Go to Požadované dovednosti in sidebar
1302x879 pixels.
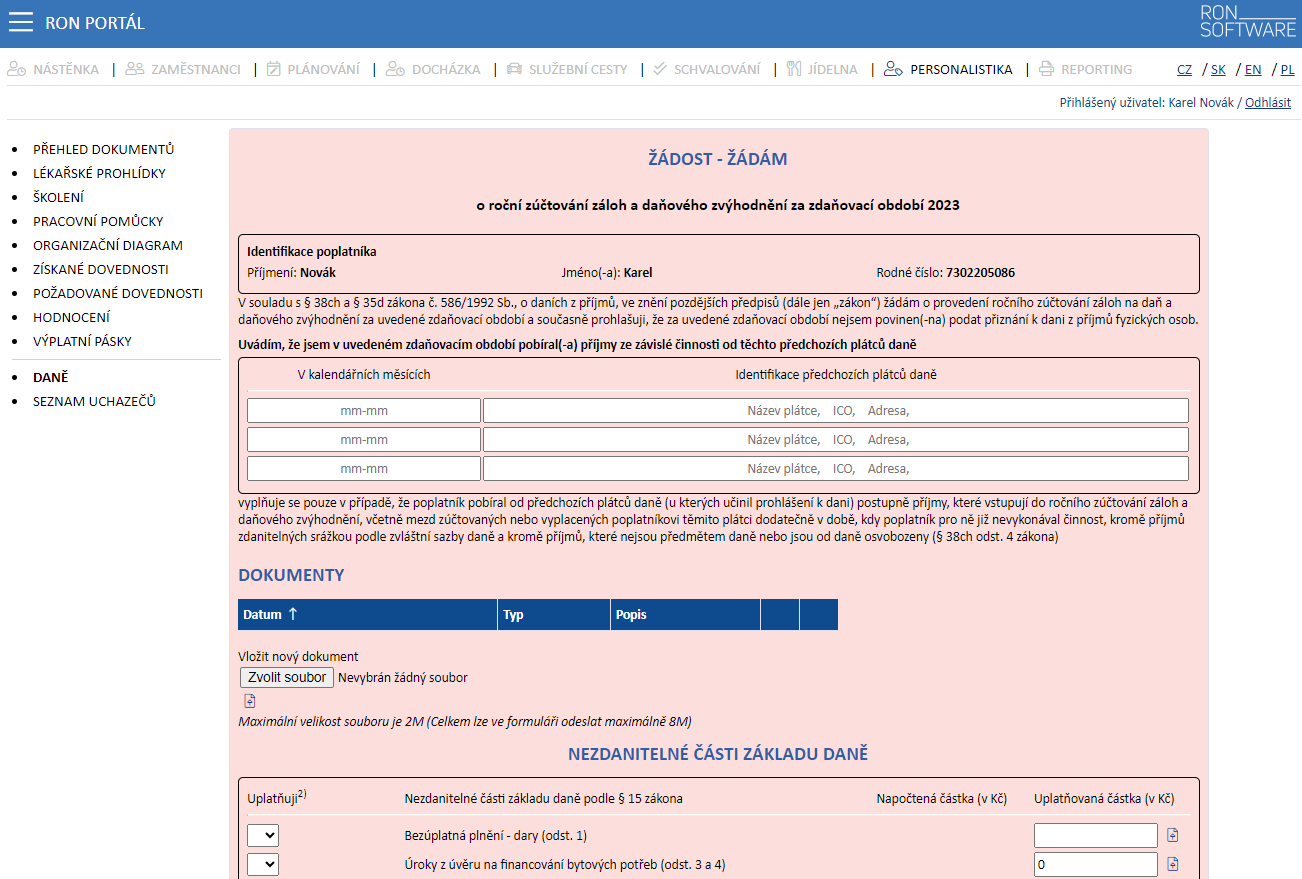pos(118,293)
